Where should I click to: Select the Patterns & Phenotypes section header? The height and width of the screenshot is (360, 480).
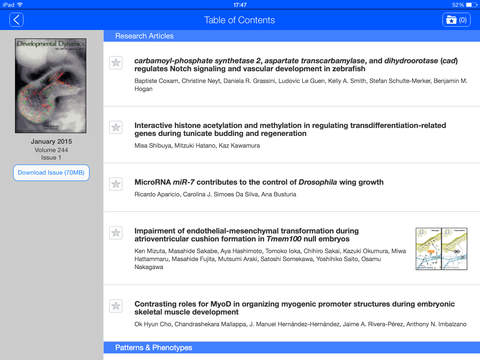click(x=292, y=348)
